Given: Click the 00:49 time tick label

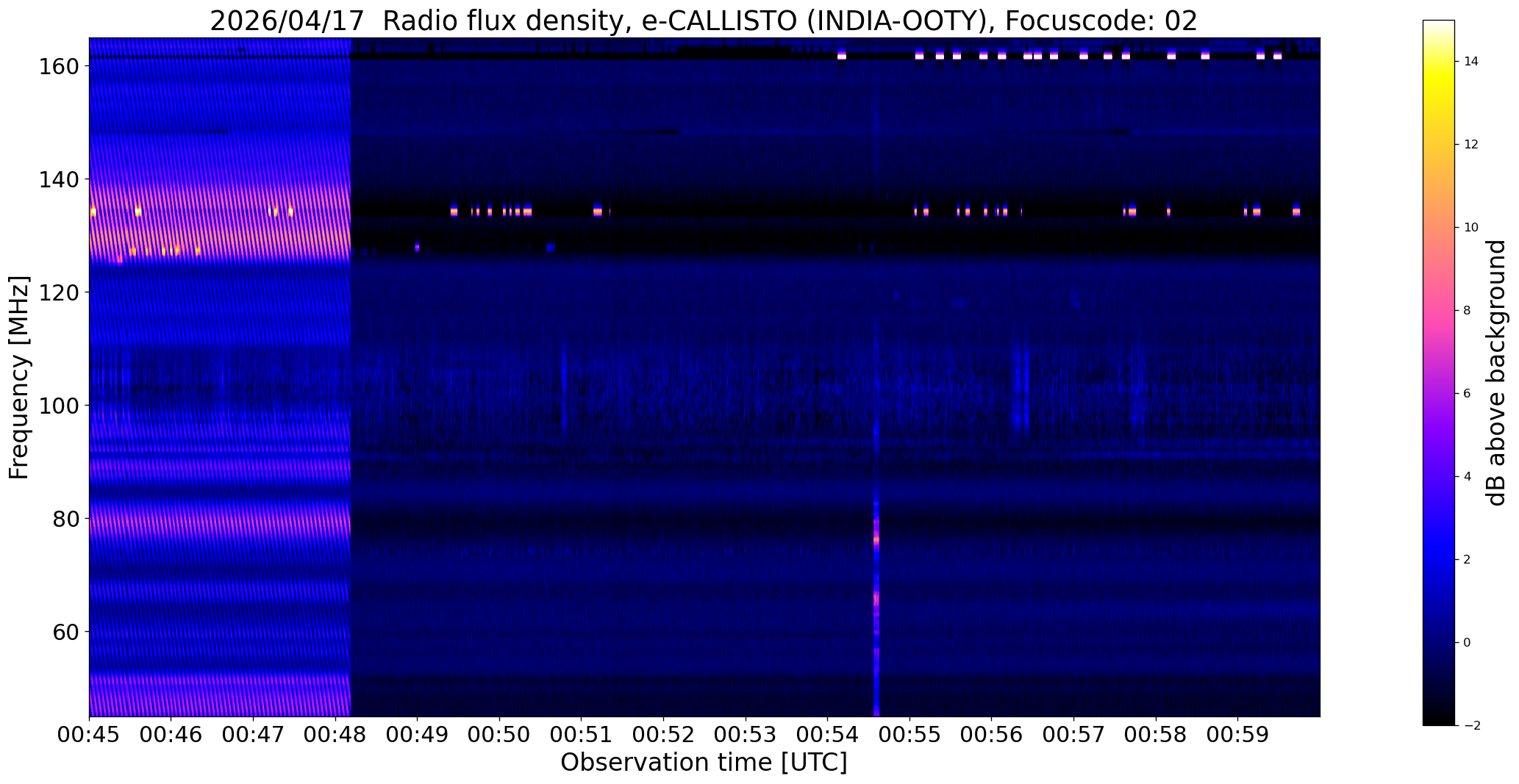Looking at the screenshot, I should coord(418,735).
